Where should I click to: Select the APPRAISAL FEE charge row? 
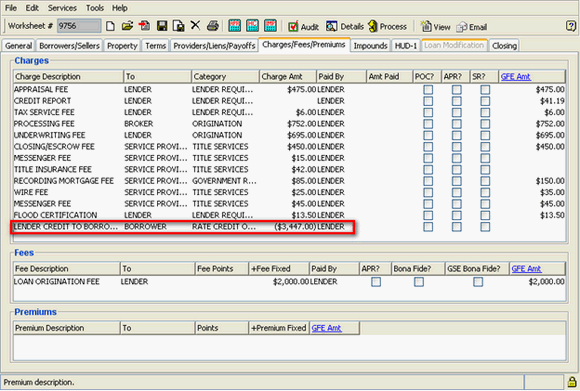point(289,90)
